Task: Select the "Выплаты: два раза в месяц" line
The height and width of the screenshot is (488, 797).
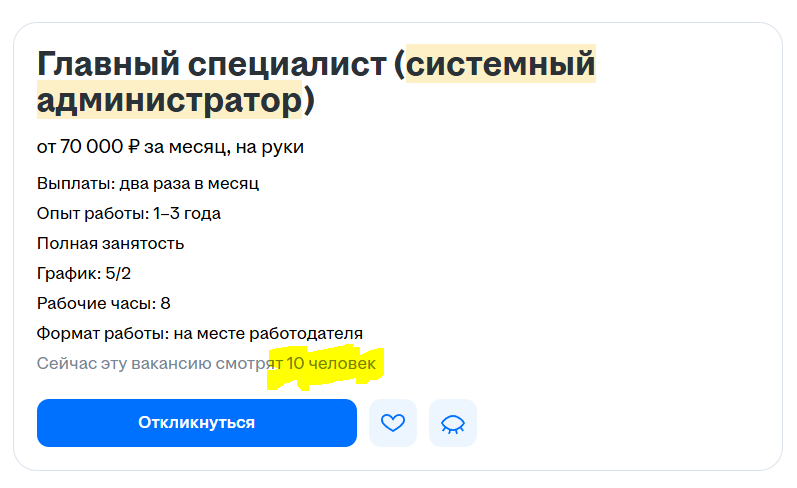Action: coord(148,184)
